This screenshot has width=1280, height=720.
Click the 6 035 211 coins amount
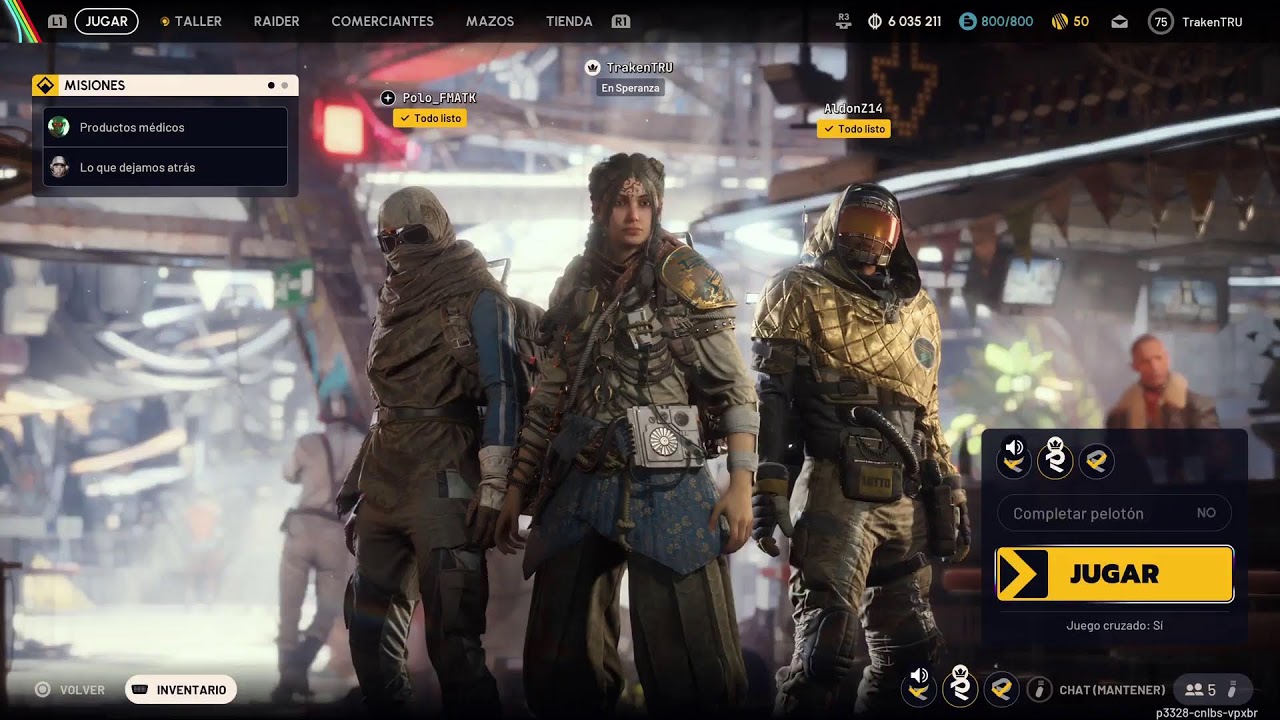pyautogui.click(x=913, y=21)
